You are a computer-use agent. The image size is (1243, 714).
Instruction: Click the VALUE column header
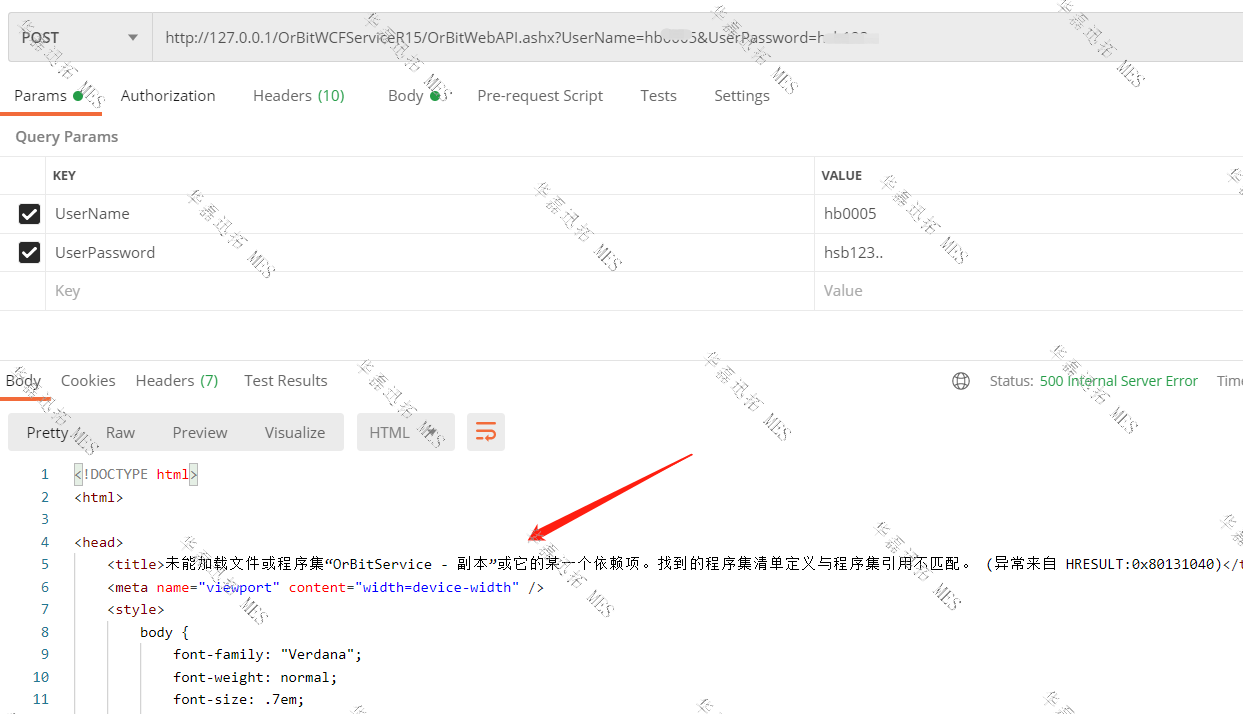(842, 176)
